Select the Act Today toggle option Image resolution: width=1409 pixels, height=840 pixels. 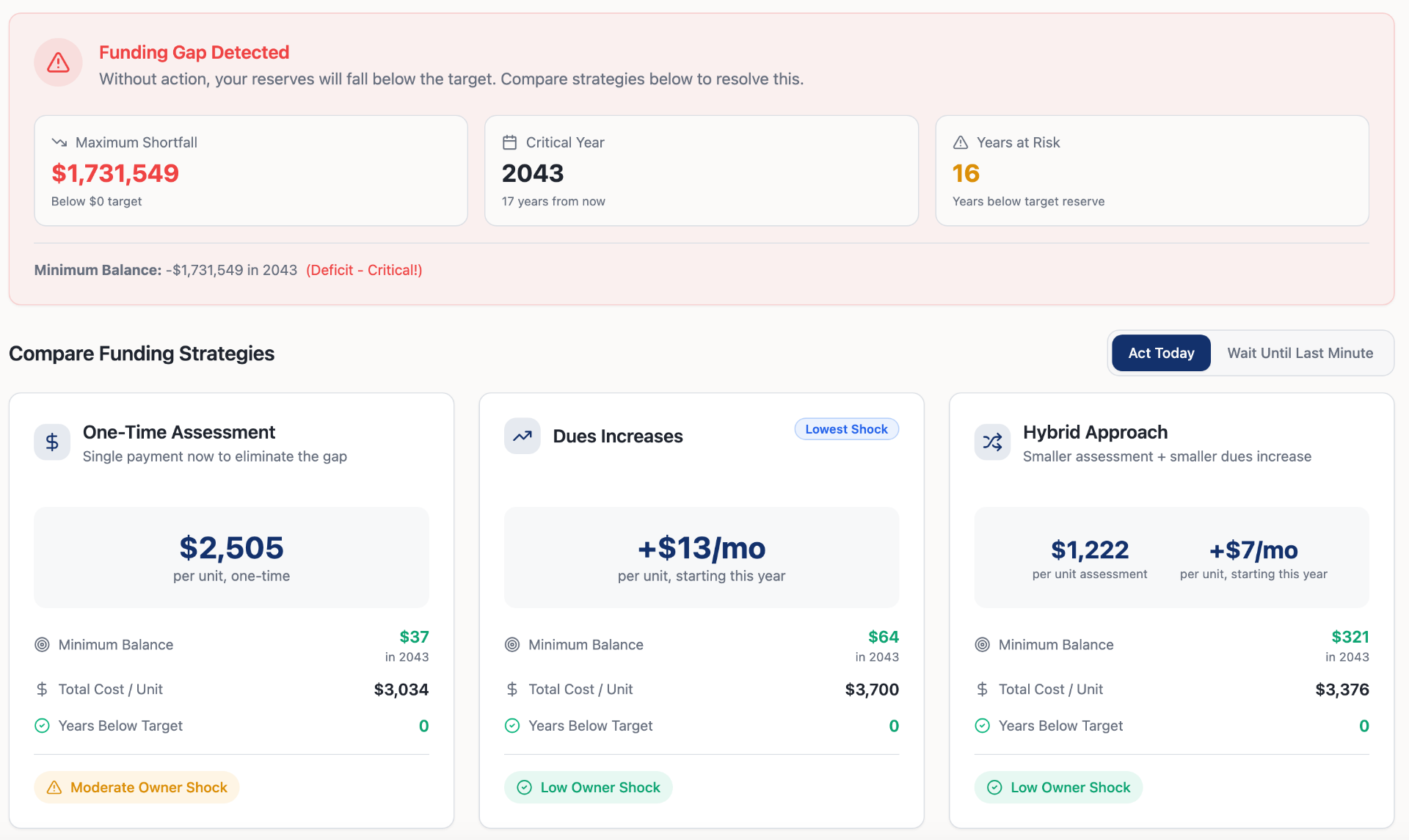tap(1161, 353)
